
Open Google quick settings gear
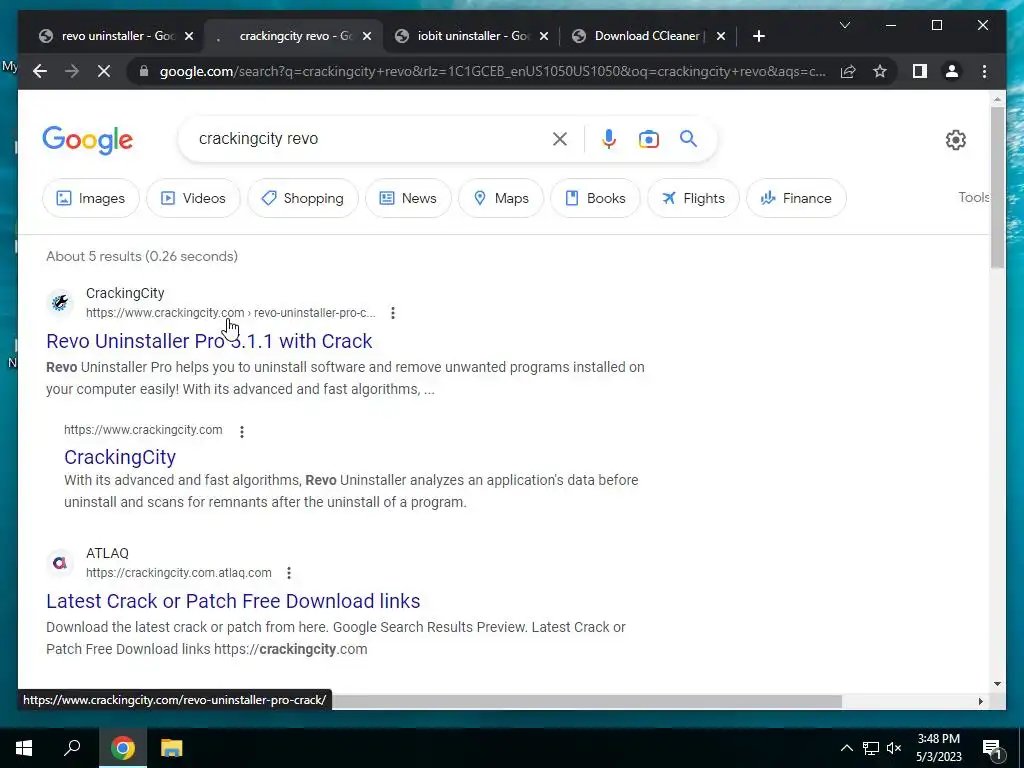click(x=955, y=140)
